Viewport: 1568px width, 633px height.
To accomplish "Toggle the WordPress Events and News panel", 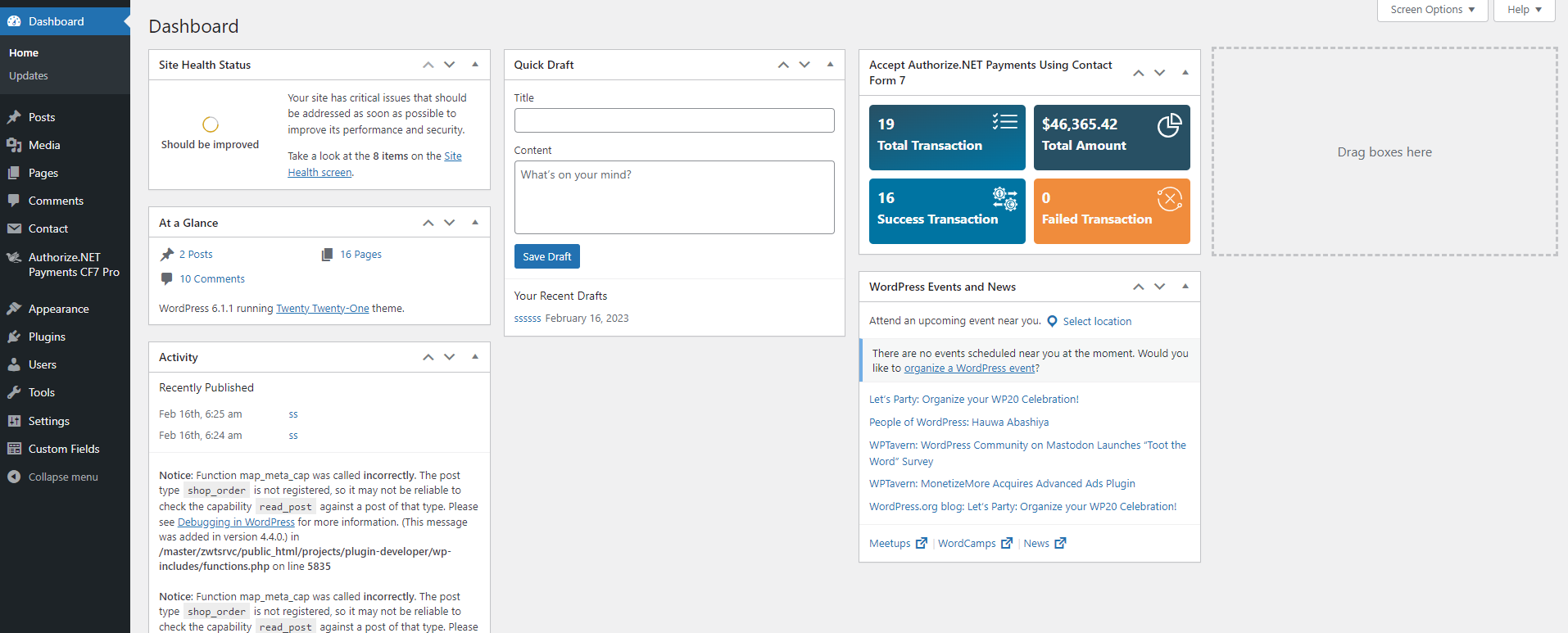I will [1185, 287].
